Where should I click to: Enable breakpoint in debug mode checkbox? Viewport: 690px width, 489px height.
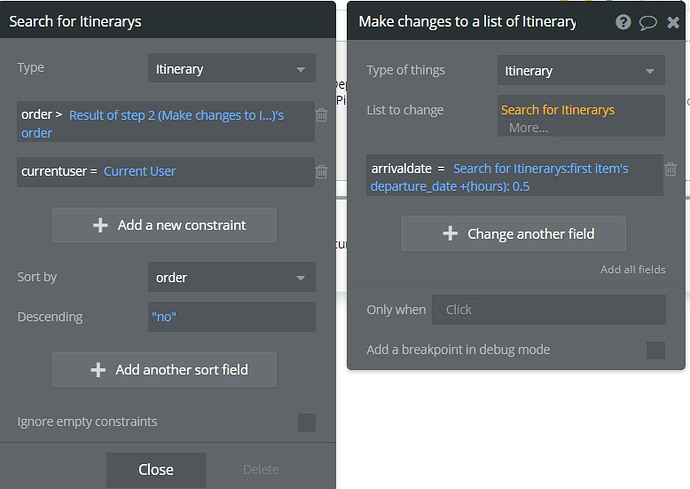656,350
